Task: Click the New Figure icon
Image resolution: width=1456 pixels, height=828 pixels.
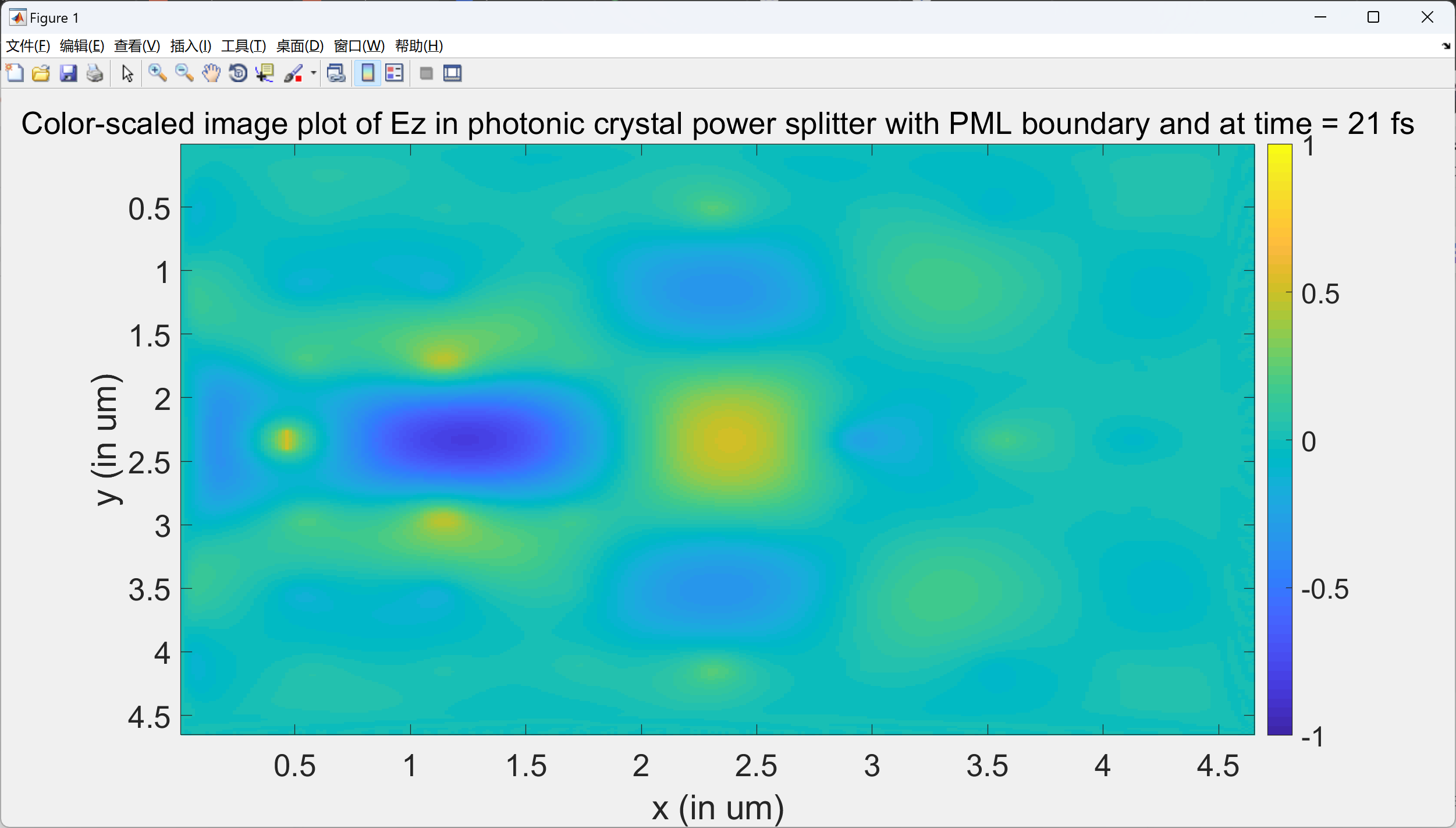Action: [15, 73]
